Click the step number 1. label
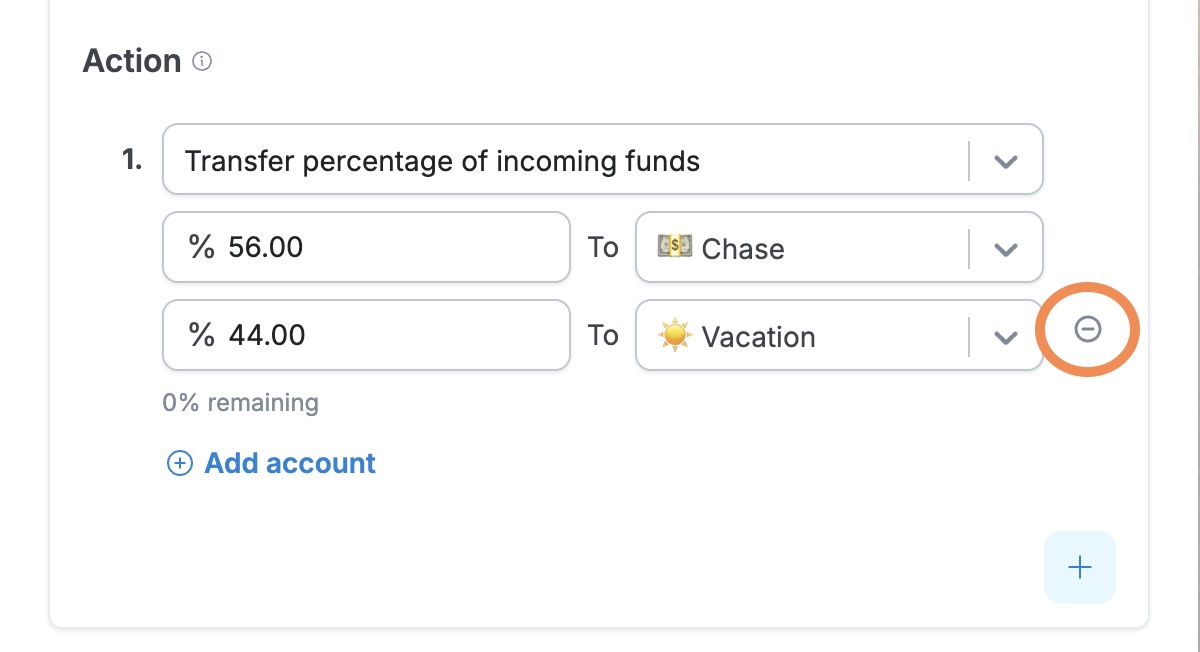 (132, 159)
